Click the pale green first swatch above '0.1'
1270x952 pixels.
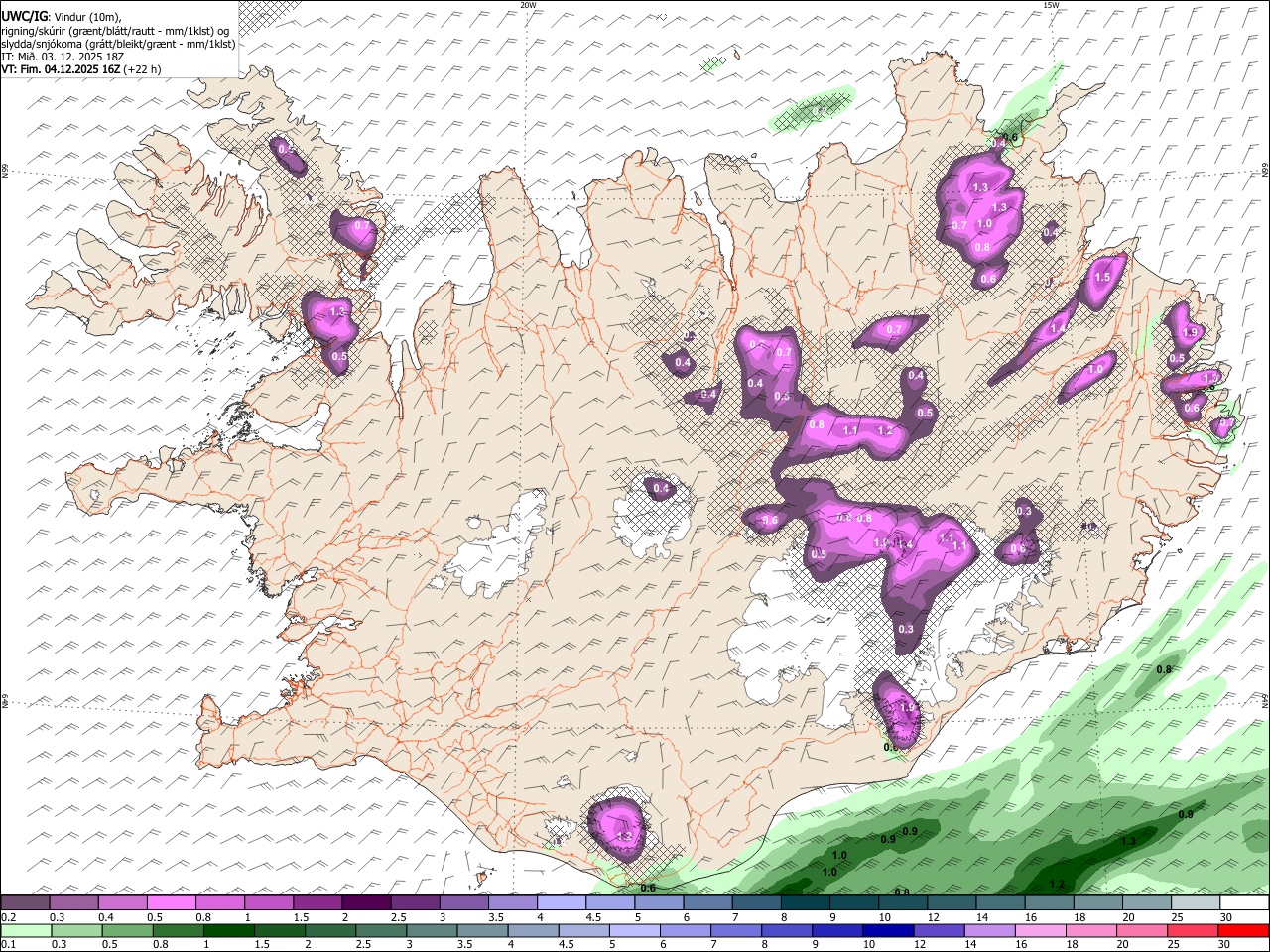[x=25, y=930]
